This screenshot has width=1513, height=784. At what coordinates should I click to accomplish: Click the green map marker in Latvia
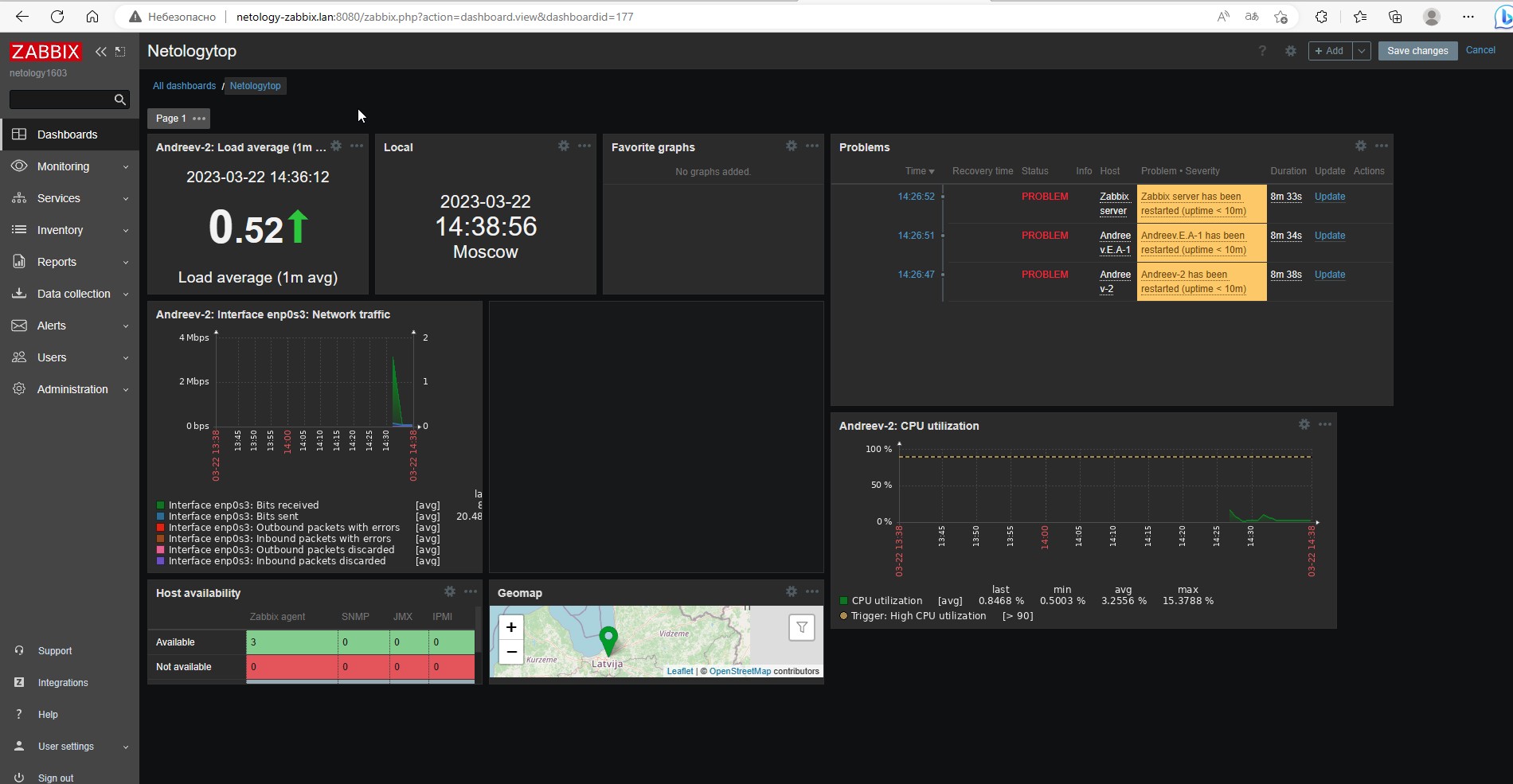[608, 641]
